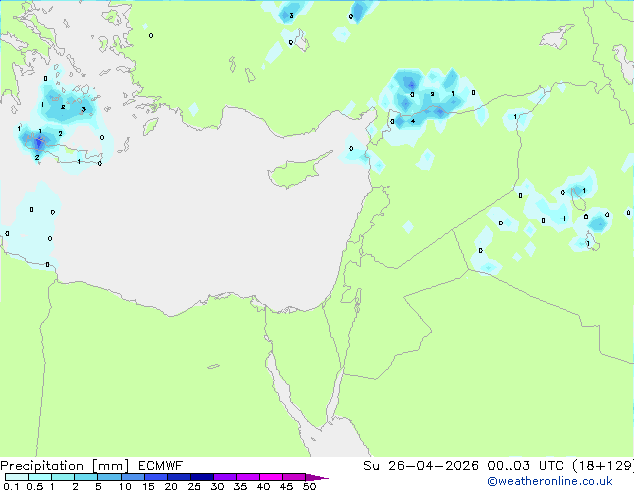Pick the 5–10 mm legend swatch
This screenshot has width=634, height=490.
point(109,477)
